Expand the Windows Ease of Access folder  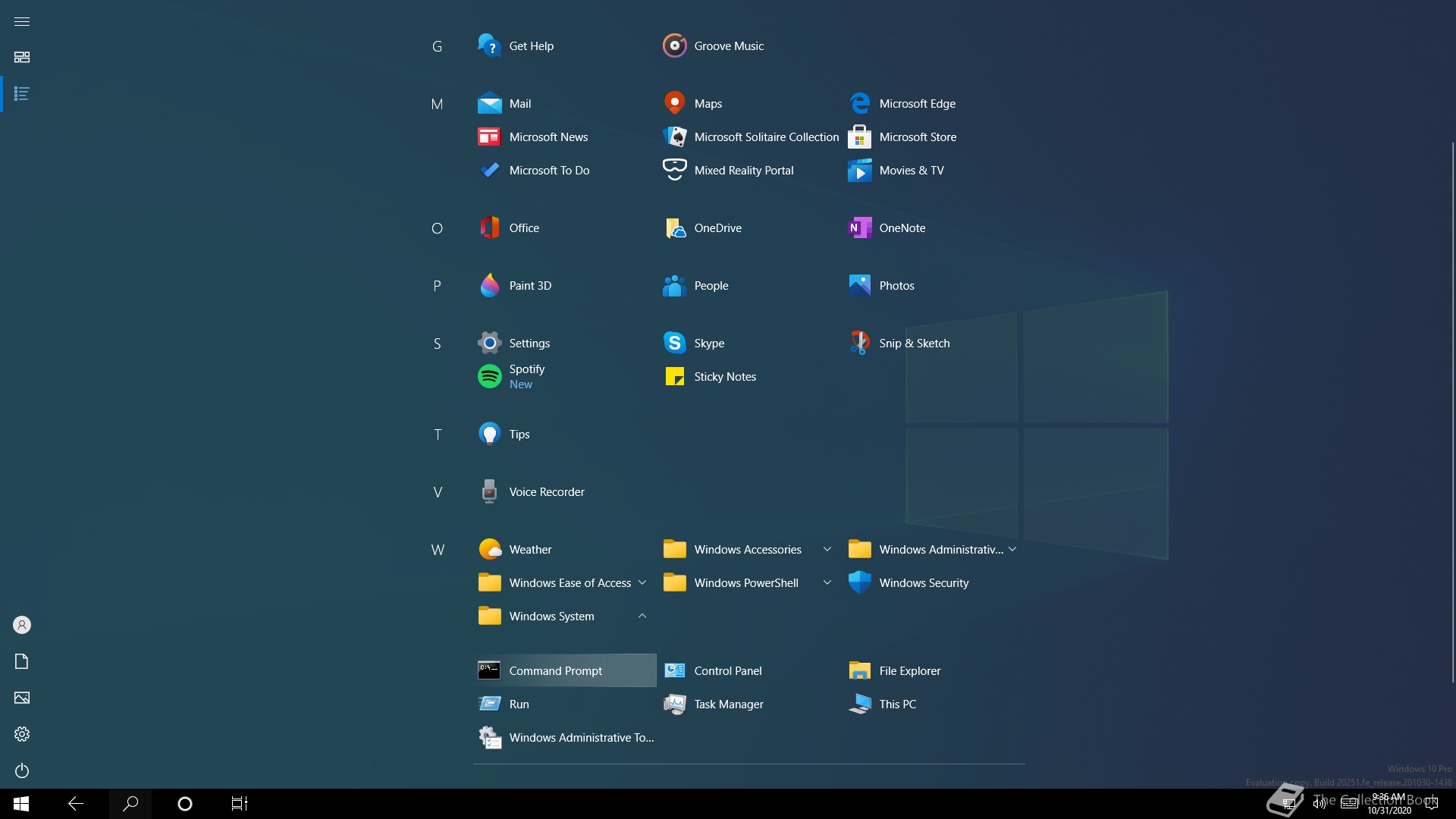[x=564, y=582]
